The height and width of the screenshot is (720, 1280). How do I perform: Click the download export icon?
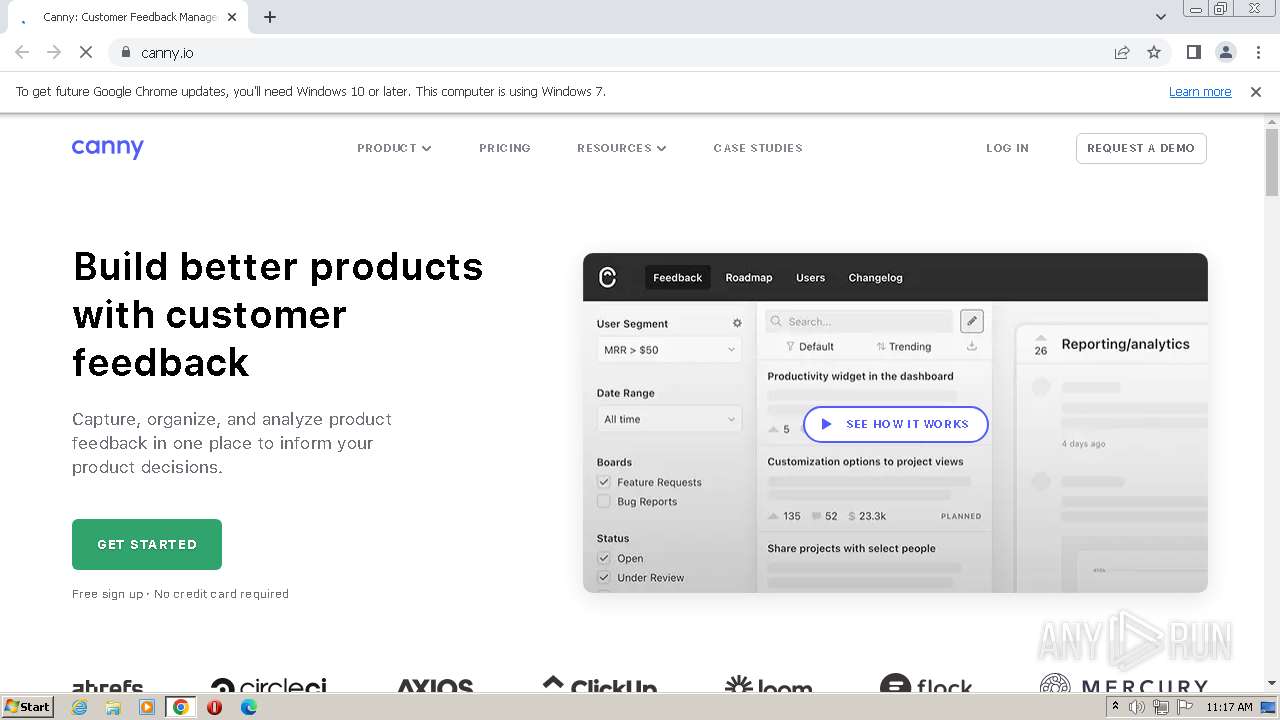[x=972, y=346]
